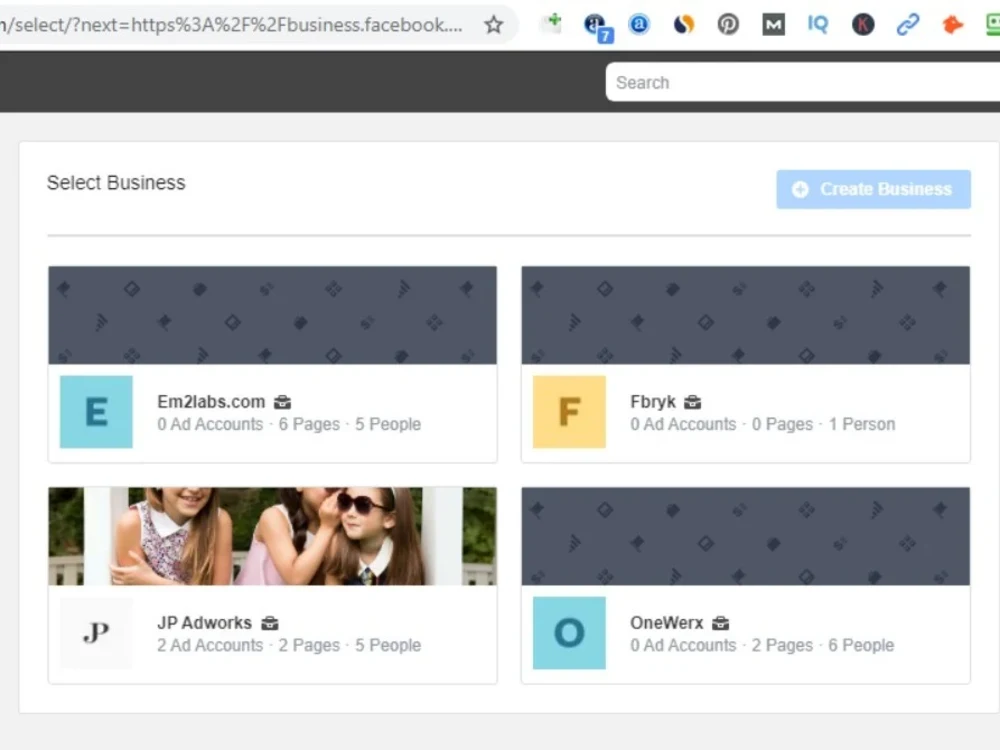Screen dimensions: 1000x750
Task: Click JP Adworks '2 Ad Accounts · 2 Pages' line
Action: click(x=249, y=645)
